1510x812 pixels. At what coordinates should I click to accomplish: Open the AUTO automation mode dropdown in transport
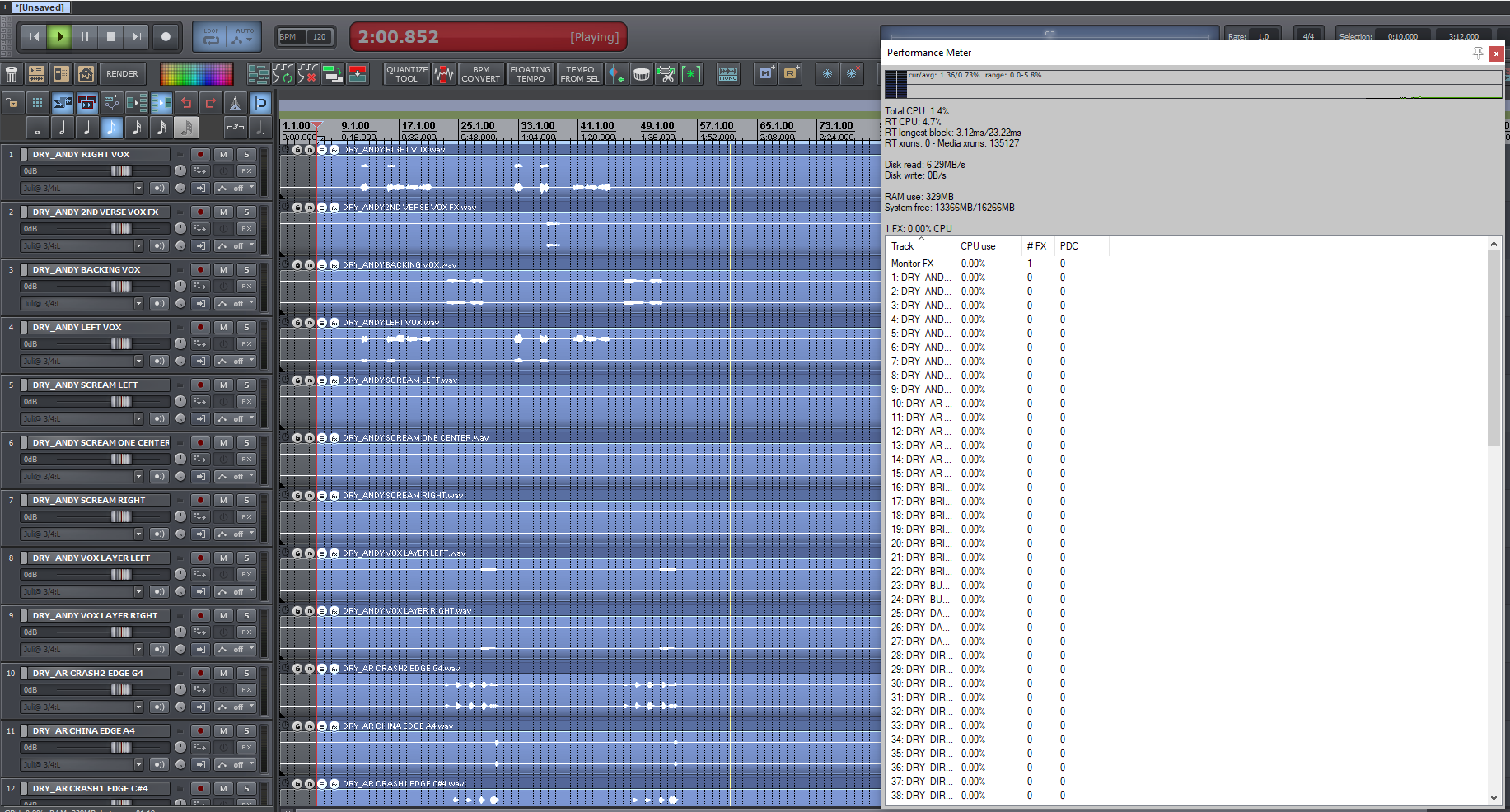pyautogui.click(x=244, y=36)
